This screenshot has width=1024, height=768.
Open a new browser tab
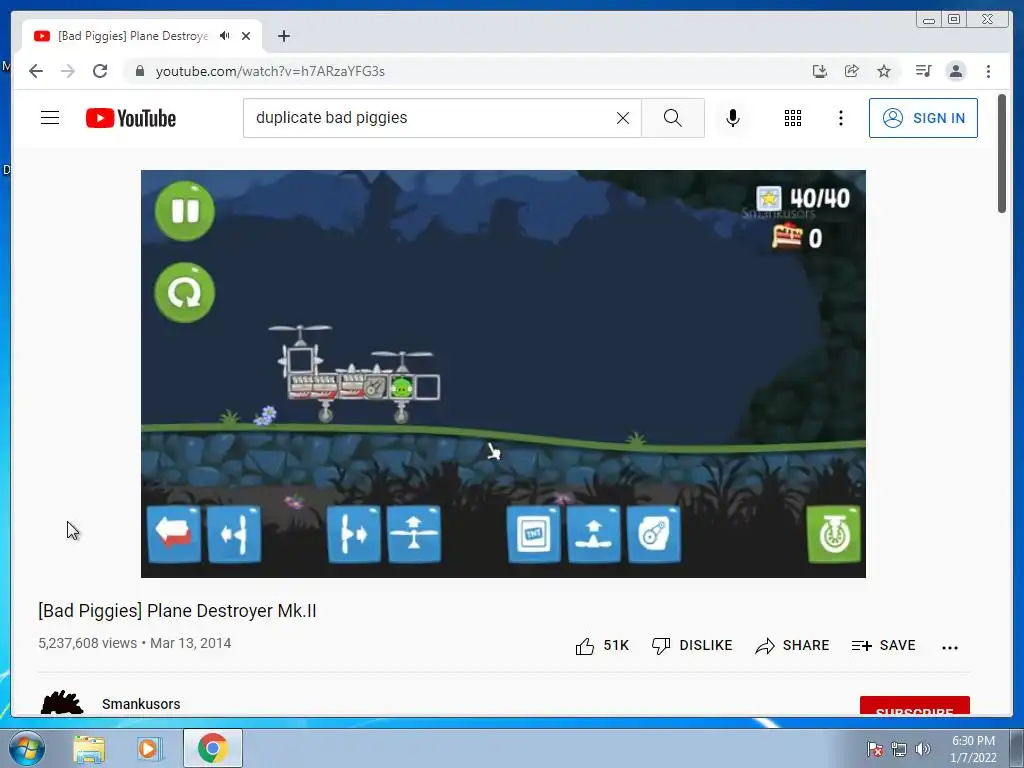(283, 36)
